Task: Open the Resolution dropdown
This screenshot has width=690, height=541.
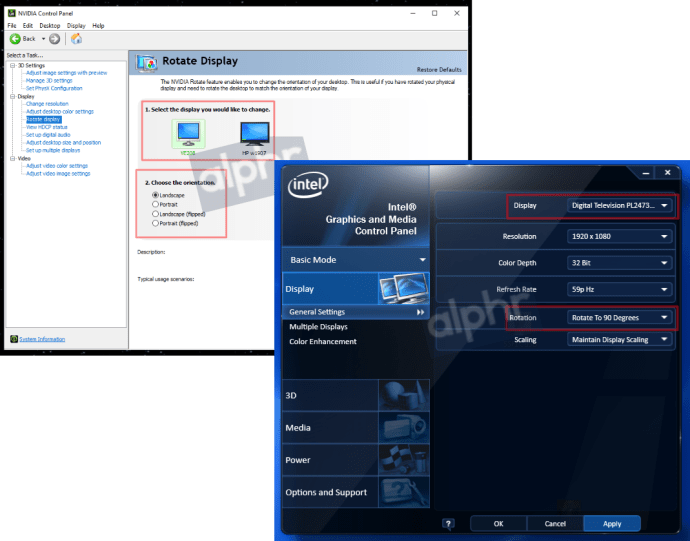Action: click(620, 236)
